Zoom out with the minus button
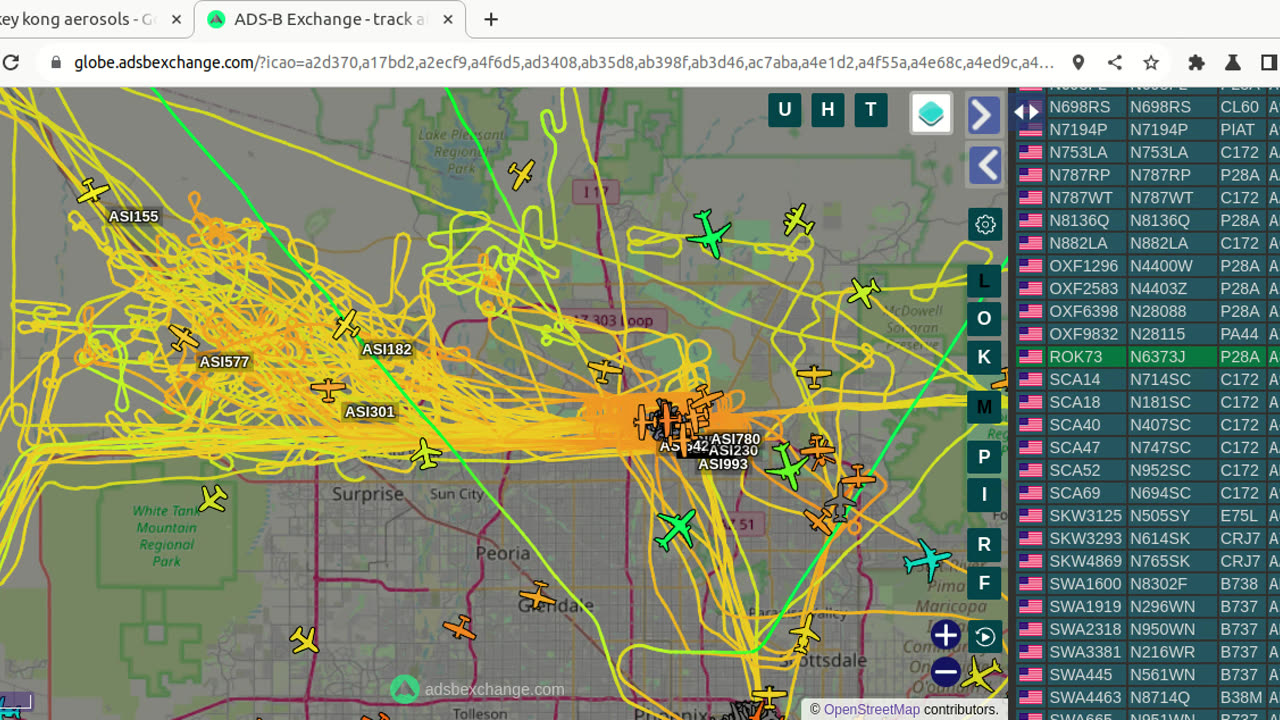This screenshot has height=720, width=1280. (x=945, y=672)
